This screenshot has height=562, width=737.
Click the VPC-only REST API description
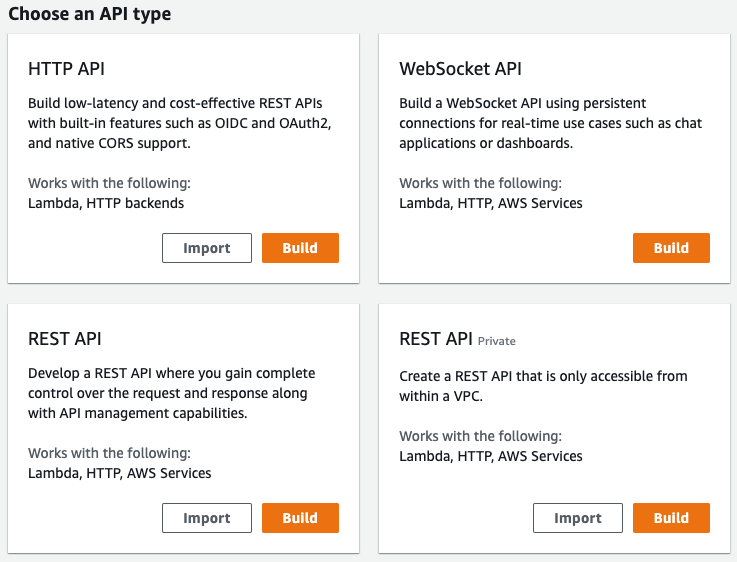543,385
